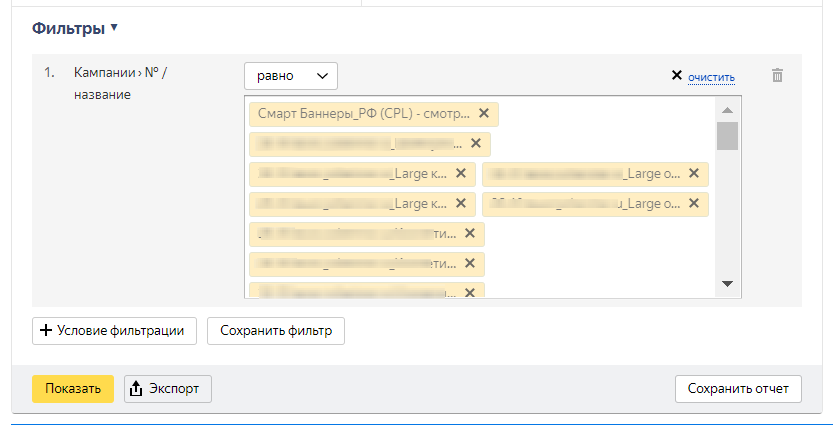Remove the "Смарт Баннеры_РФ (CPL)" campaign tag
Viewport: 833px width, 425px height.
484,114
